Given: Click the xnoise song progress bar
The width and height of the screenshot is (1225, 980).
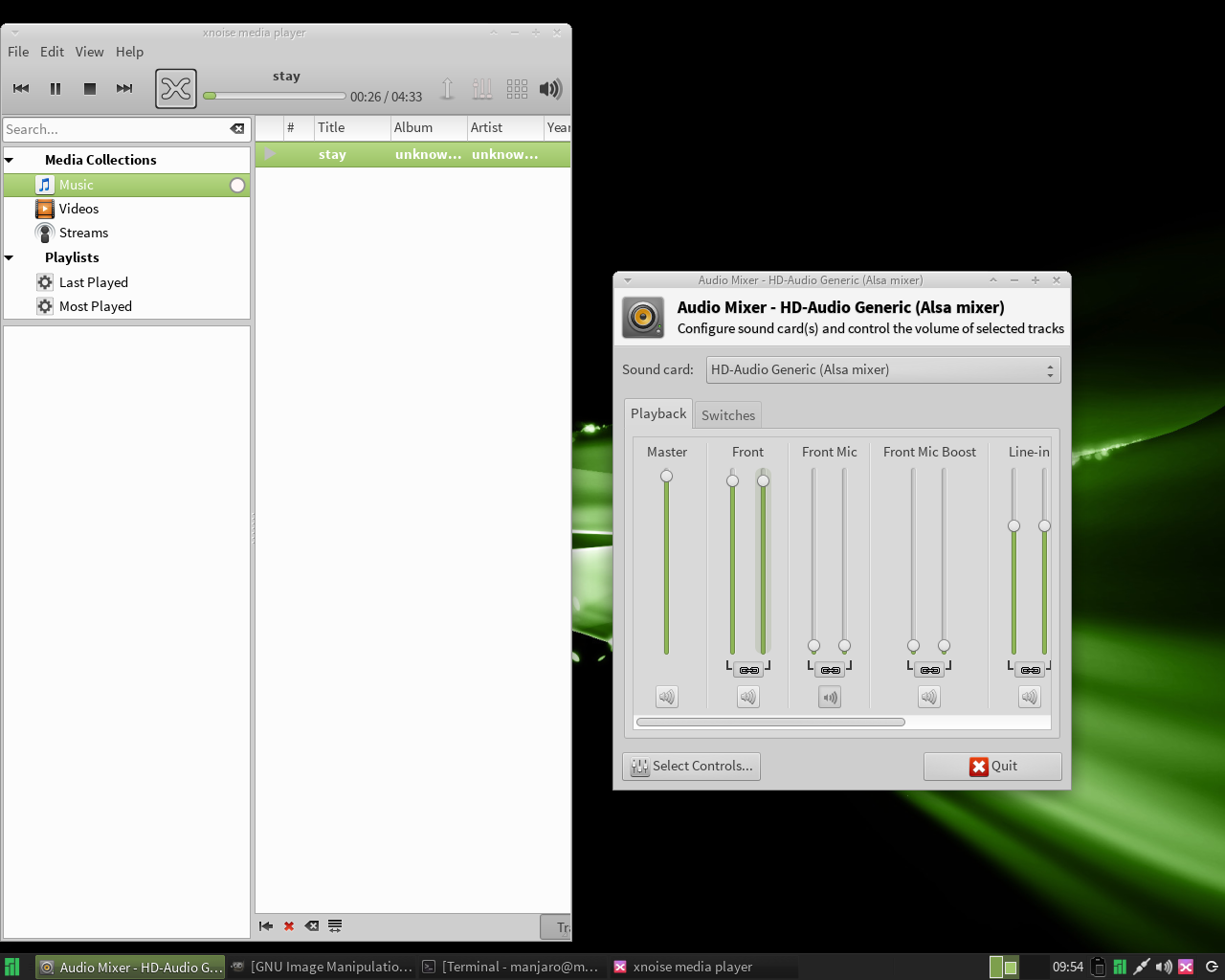Looking at the screenshot, I should (x=275, y=96).
